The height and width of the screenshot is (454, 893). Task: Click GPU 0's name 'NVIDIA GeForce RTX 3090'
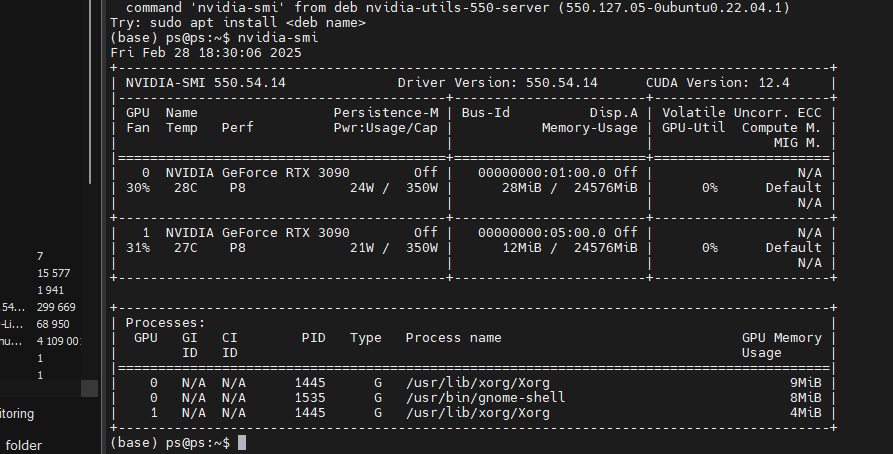coord(257,173)
